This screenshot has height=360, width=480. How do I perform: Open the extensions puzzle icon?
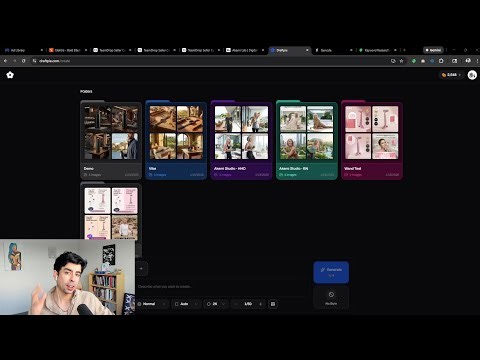[x=441, y=61]
